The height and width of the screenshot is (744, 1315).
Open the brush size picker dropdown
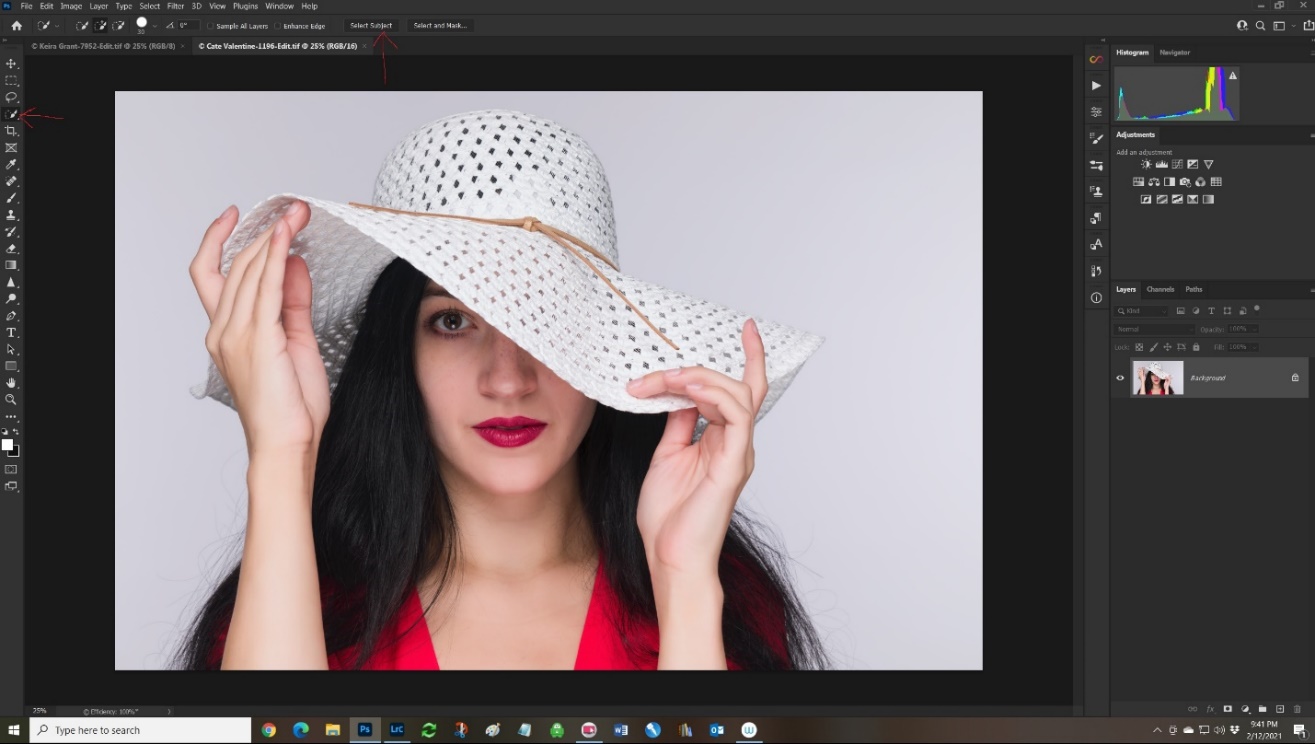pos(155,26)
